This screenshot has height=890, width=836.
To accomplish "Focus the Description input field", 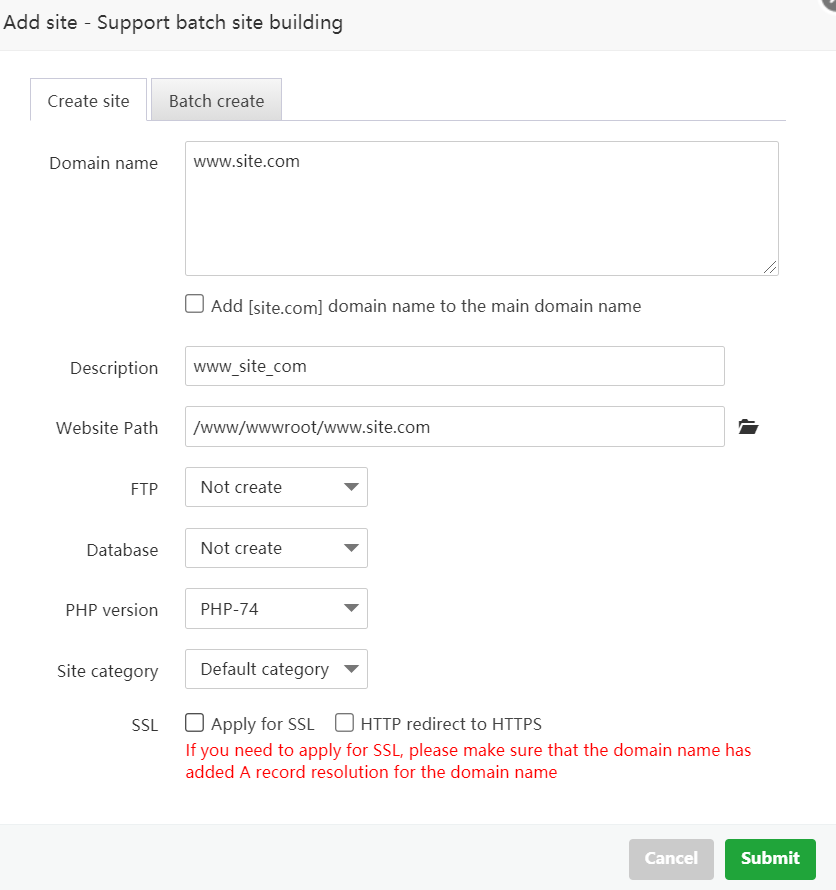I will (x=454, y=366).
